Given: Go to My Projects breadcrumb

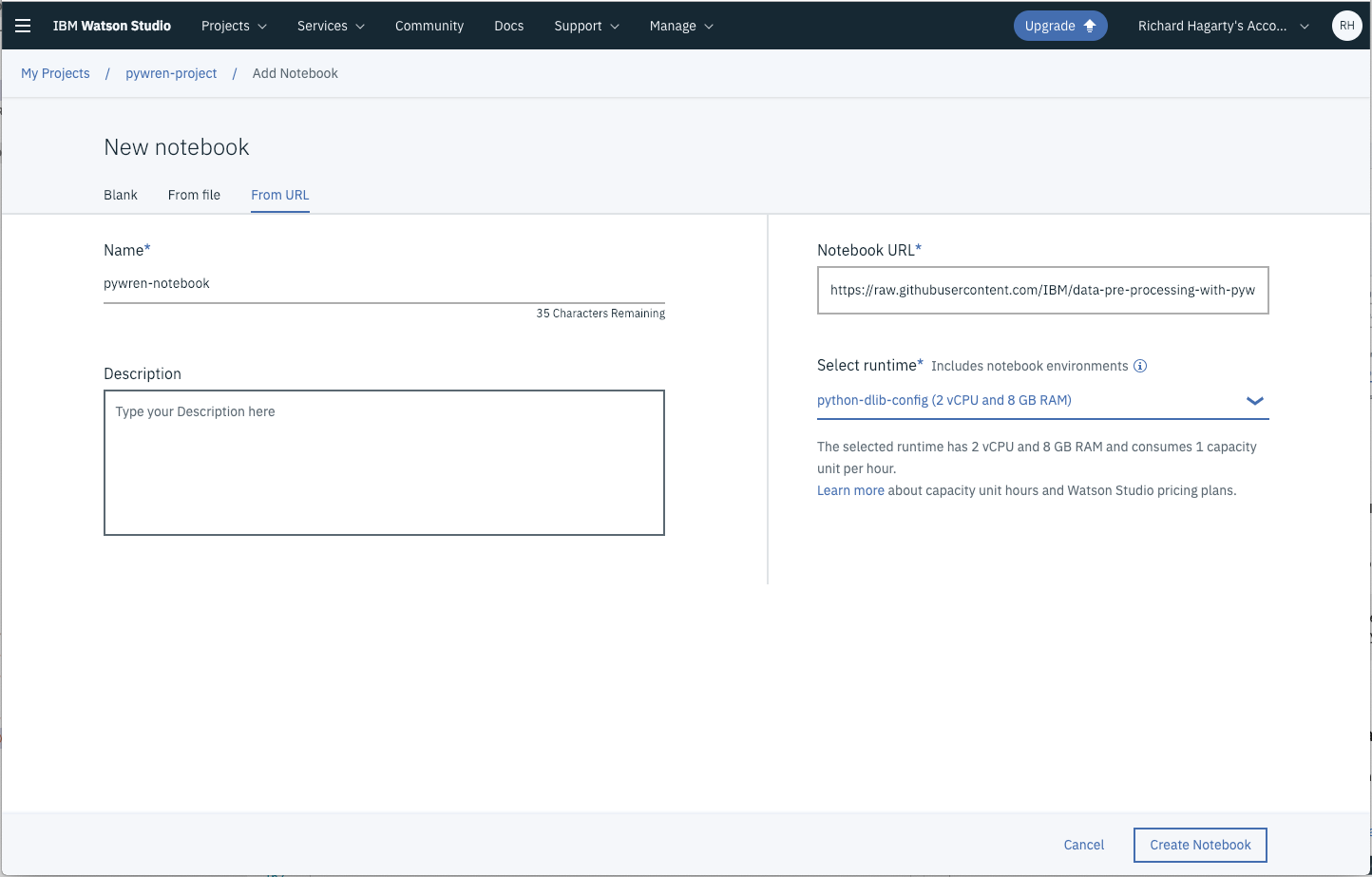Looking at the screenshot, I should (55, 73).
